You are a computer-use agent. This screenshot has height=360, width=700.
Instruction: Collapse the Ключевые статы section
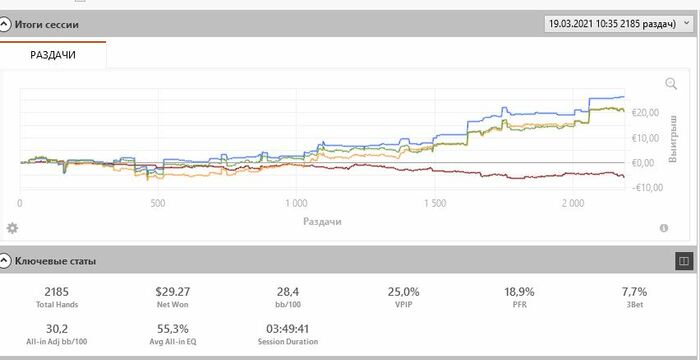[x=4, y=261]
